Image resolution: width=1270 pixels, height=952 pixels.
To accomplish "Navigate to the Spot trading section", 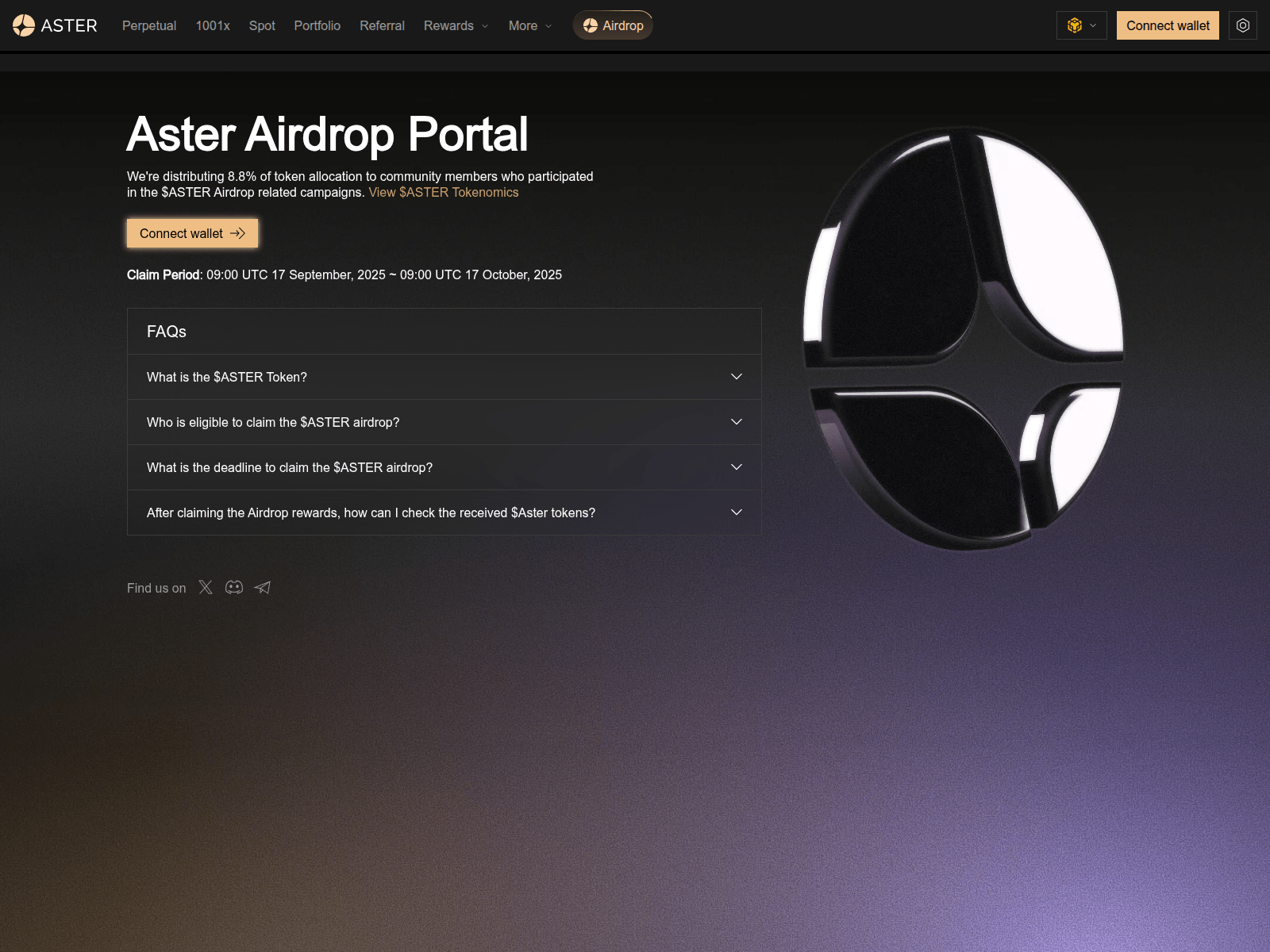I will pyautogui.click(x=262, y=25).
